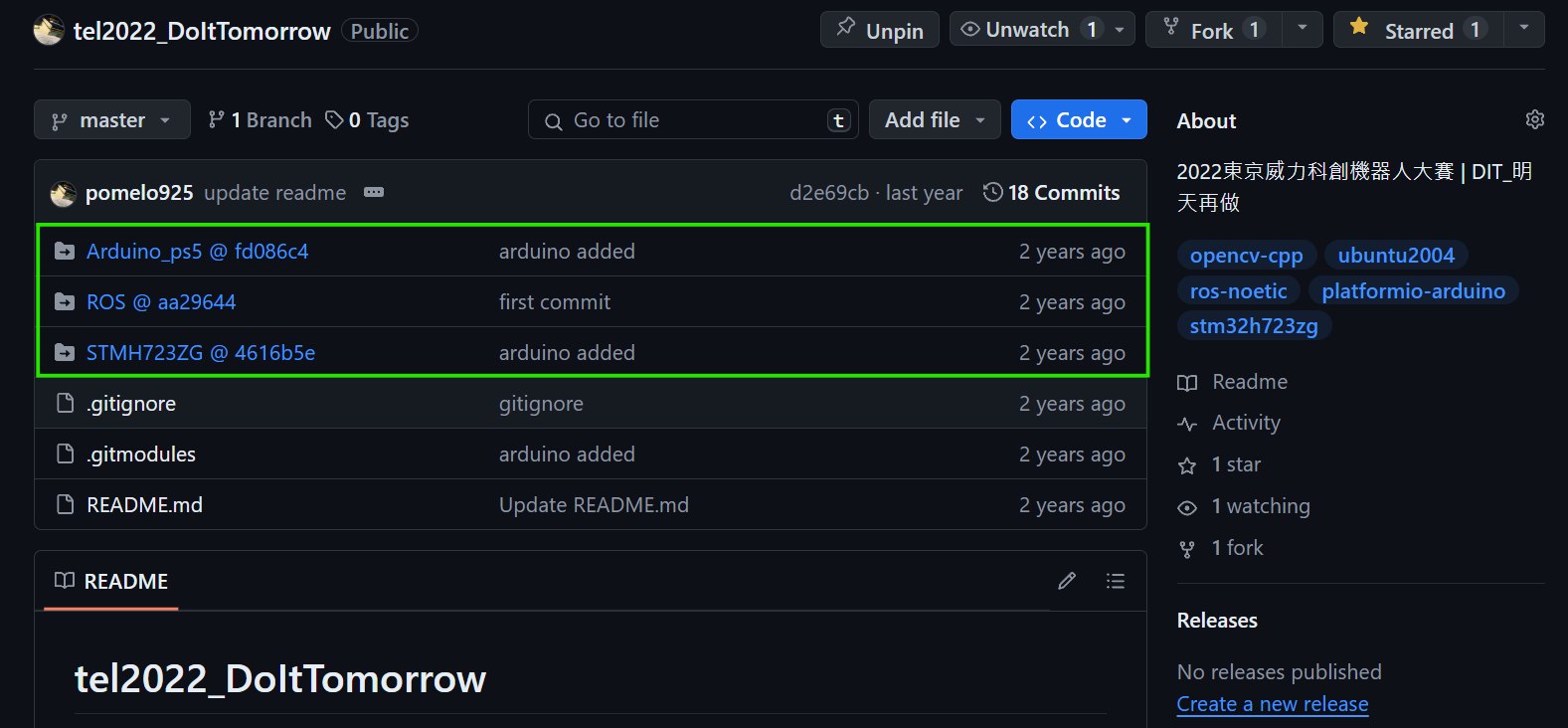
Task: Open the README outline list icon
Action: [1116, 581]
